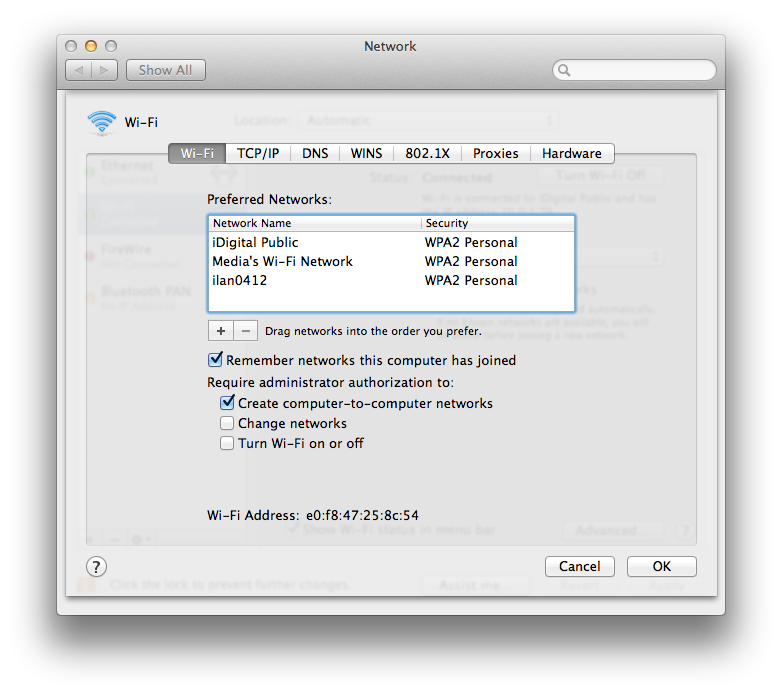Select the WINS tab
This screenshot has width=782, height=694.
point(367,154)
